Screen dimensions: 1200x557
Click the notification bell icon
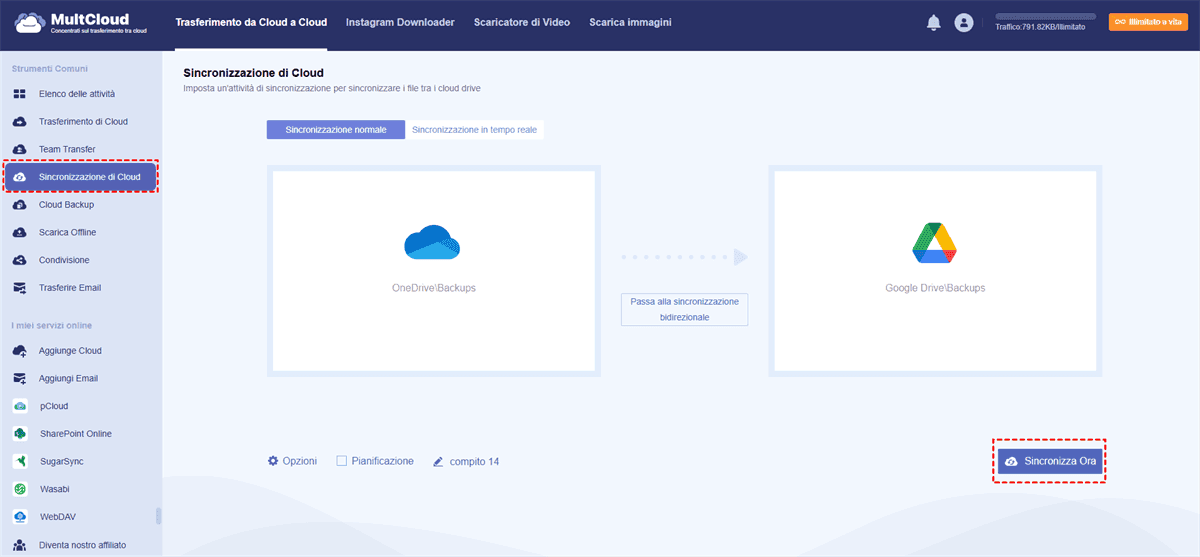click(x=933, y=23)
